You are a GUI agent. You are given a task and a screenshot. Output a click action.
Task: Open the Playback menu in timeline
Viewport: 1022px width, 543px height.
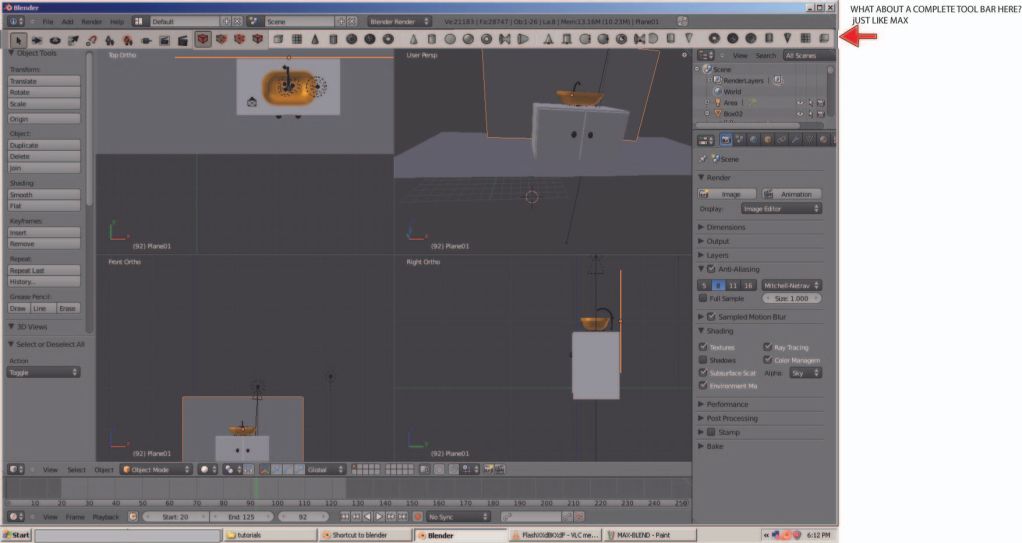[x=106, y=516]
